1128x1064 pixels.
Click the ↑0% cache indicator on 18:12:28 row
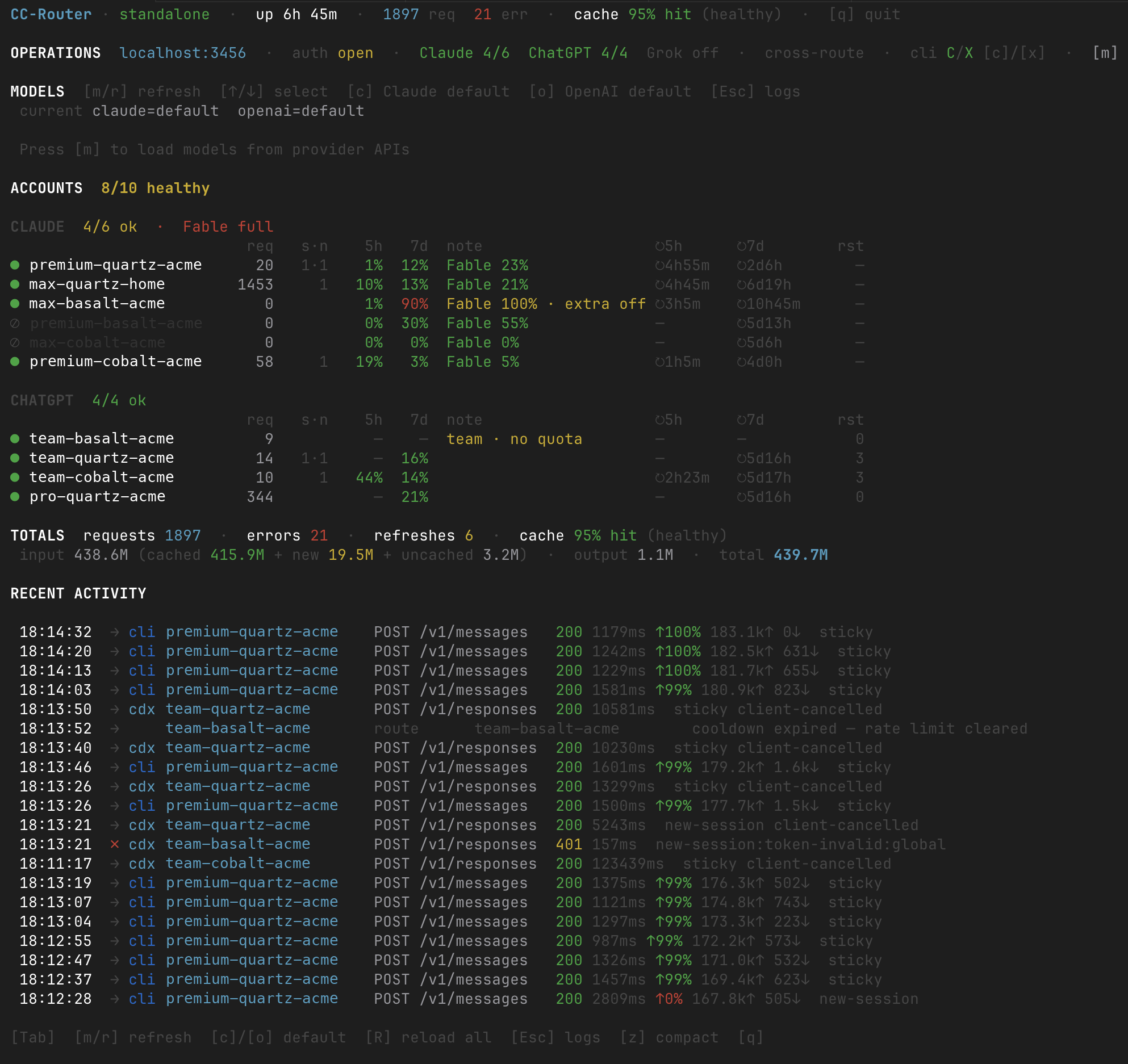(x=669, y=999)
